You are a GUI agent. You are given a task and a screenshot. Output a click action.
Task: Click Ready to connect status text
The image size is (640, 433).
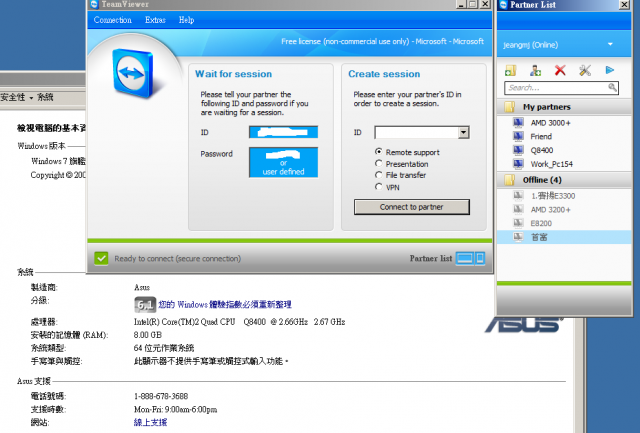click(x=178, y=259)
